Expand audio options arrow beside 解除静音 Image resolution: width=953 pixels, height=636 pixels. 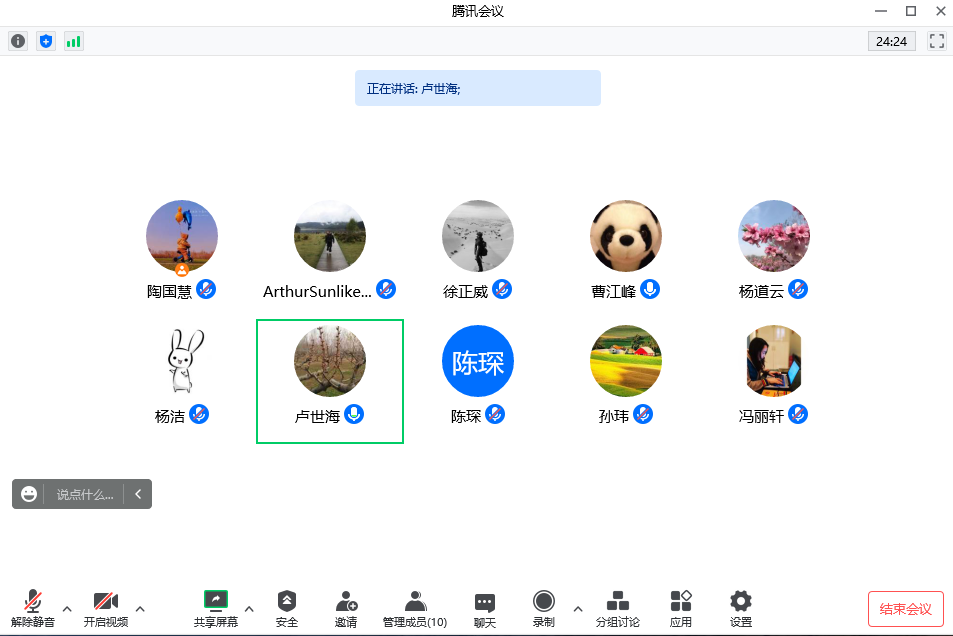tap(67, 609)
